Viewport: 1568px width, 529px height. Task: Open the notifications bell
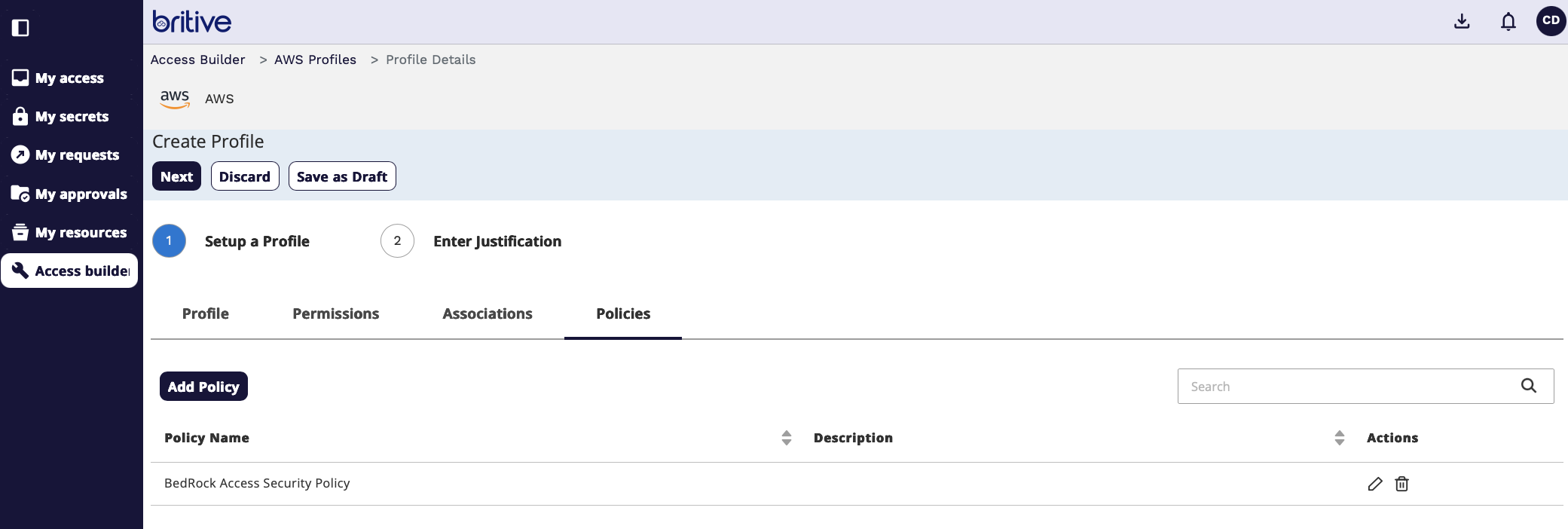[1508, 21]
